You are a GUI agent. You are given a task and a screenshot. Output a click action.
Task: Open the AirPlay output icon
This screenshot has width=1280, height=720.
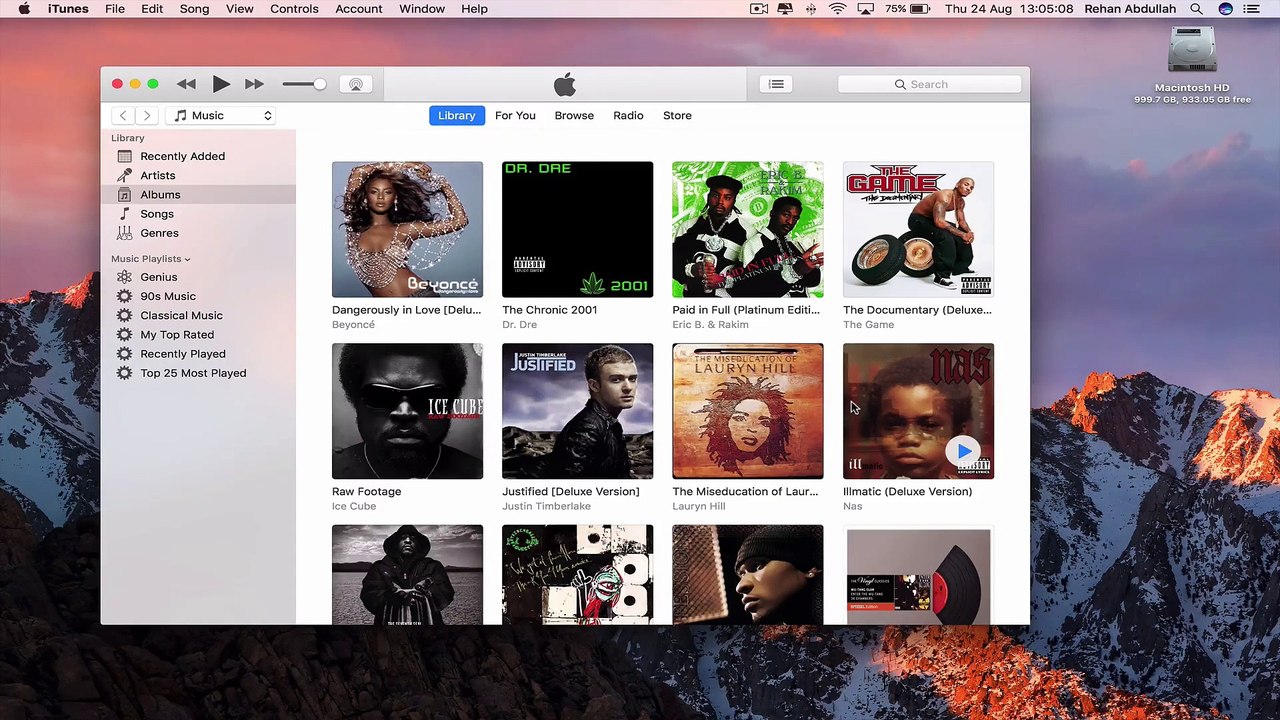pos(355,85)
